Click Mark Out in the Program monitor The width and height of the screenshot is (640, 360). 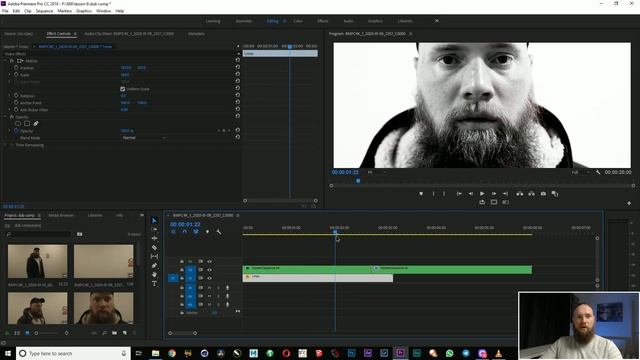[x=444, y=194]
